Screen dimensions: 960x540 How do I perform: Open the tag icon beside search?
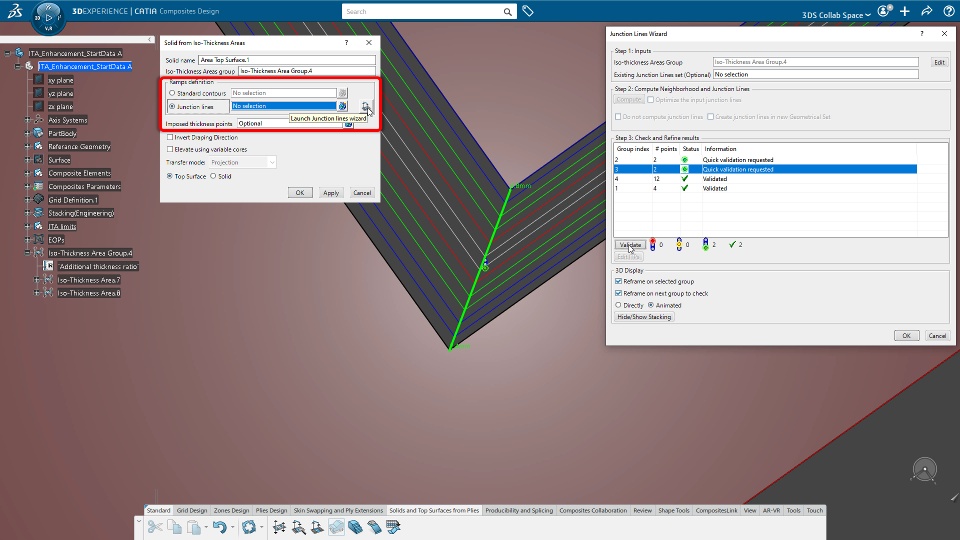(x=527, y=11)
